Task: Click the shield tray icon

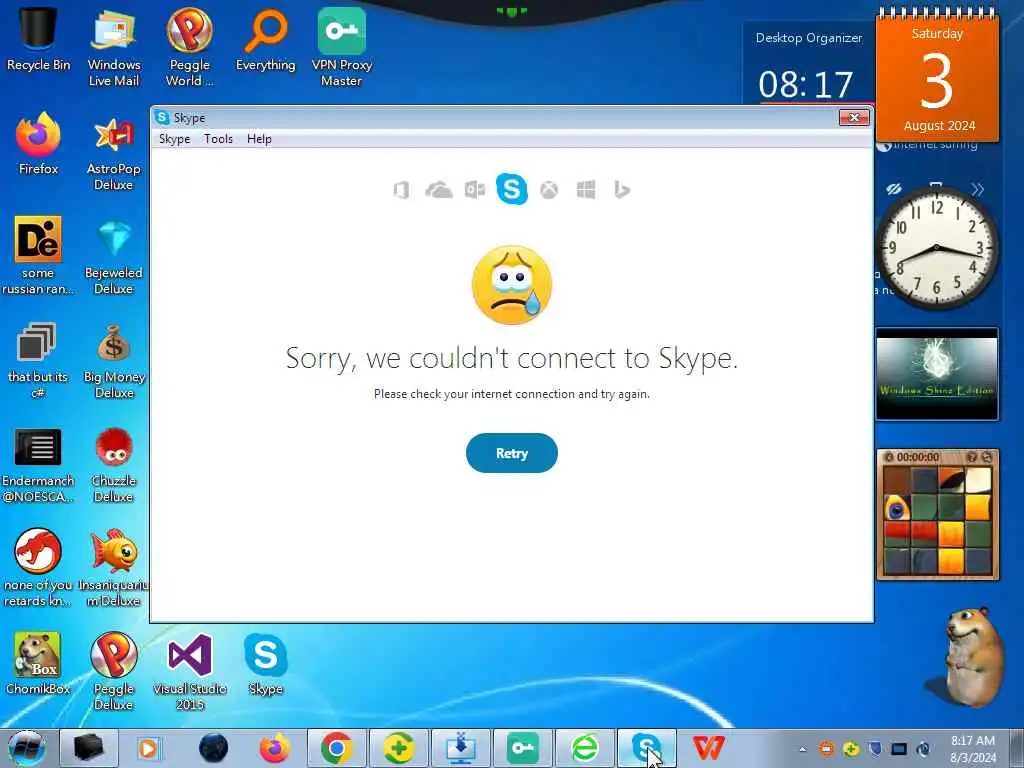Action: (x=875, y=749)
